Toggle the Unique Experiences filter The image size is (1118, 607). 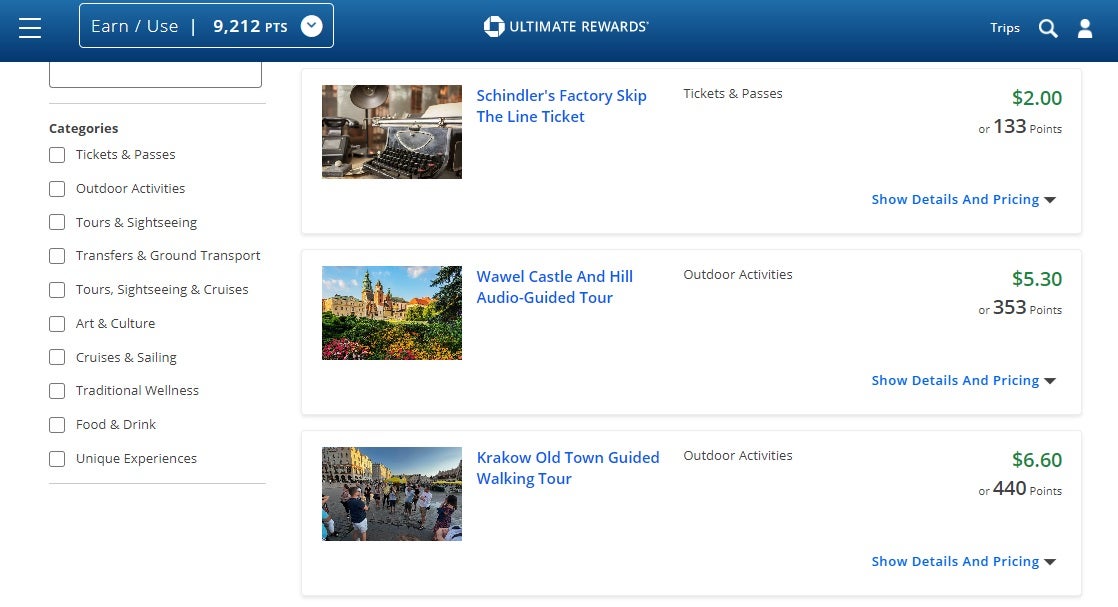[58, 459]
